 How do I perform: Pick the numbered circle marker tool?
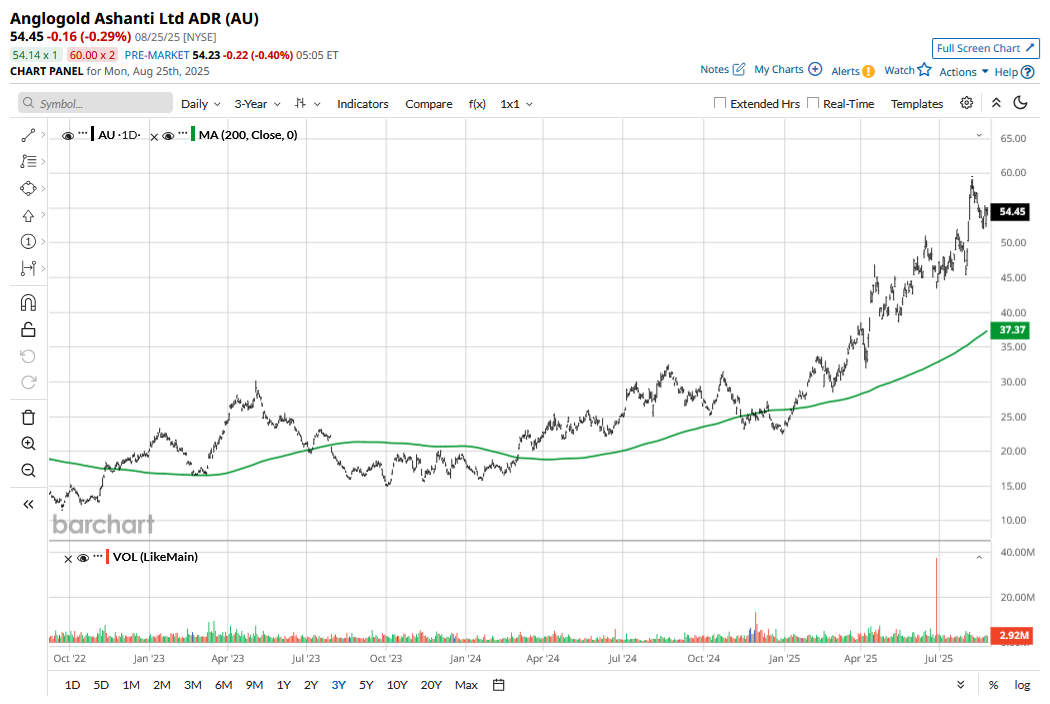click(28, 241)
